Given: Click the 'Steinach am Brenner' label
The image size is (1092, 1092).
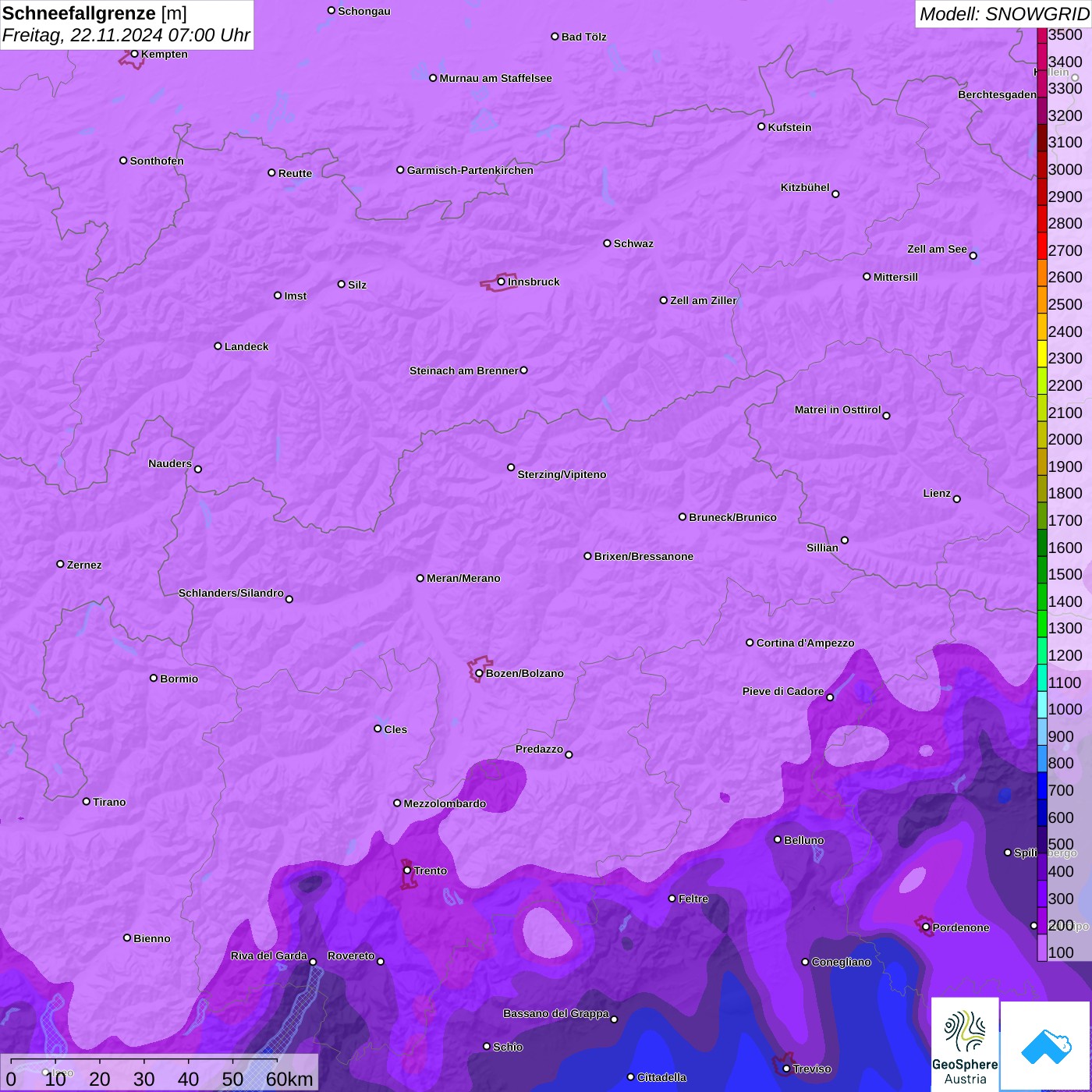Looking at the screenshot, I should click(463, 370).
